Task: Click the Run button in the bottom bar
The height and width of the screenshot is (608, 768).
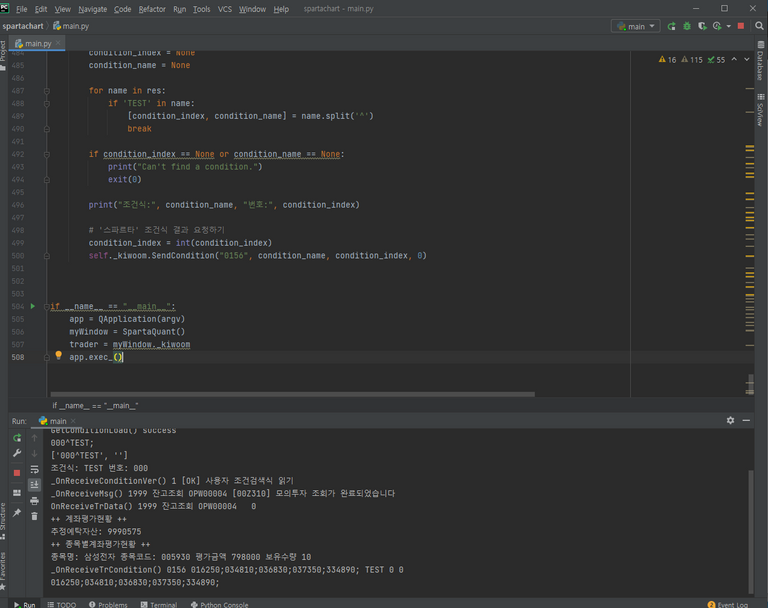Action: tap(24, 604)
